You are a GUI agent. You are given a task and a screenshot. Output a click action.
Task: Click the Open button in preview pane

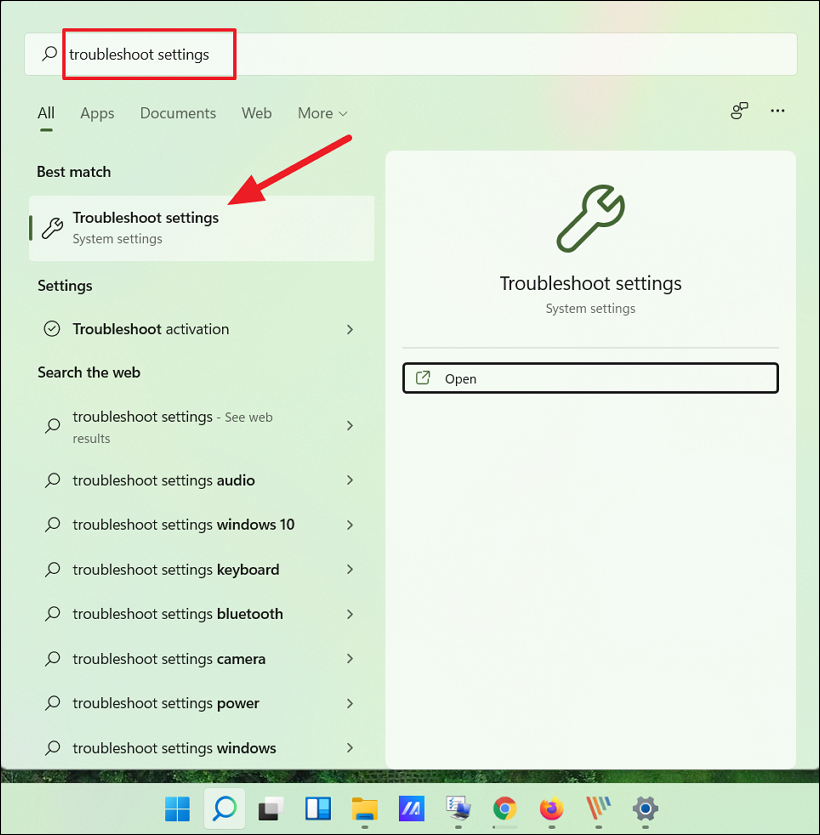(x=591, y=378)
